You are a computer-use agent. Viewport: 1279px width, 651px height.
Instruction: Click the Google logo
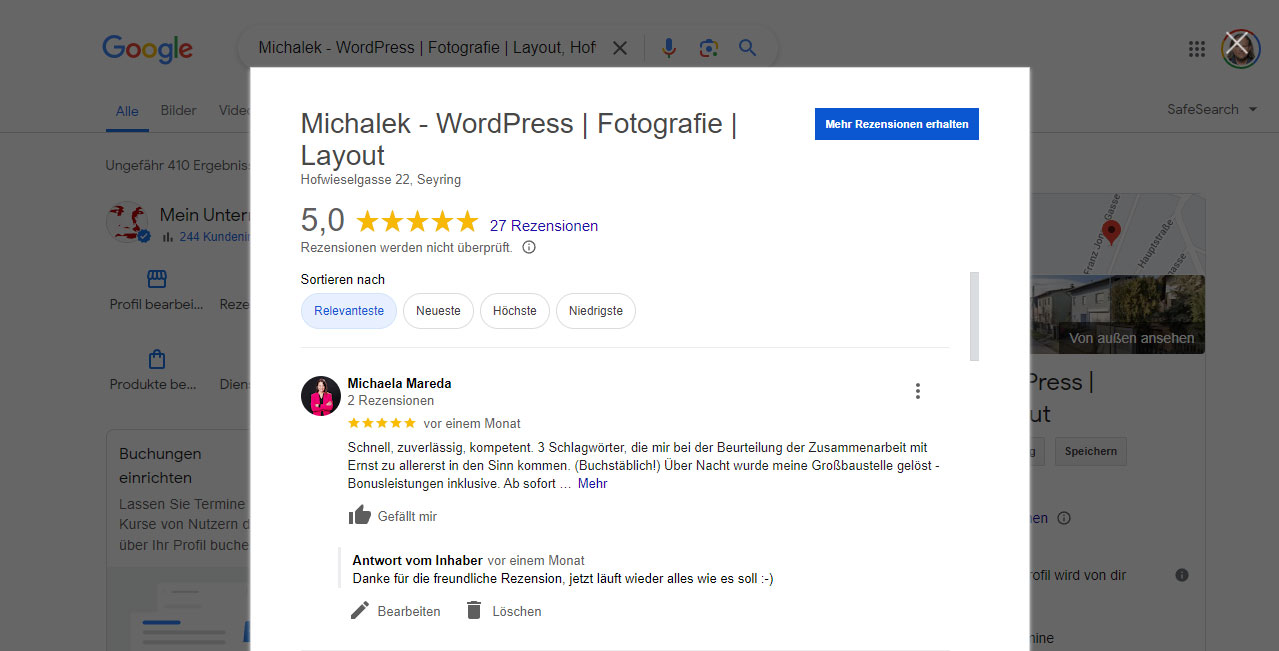147,48
